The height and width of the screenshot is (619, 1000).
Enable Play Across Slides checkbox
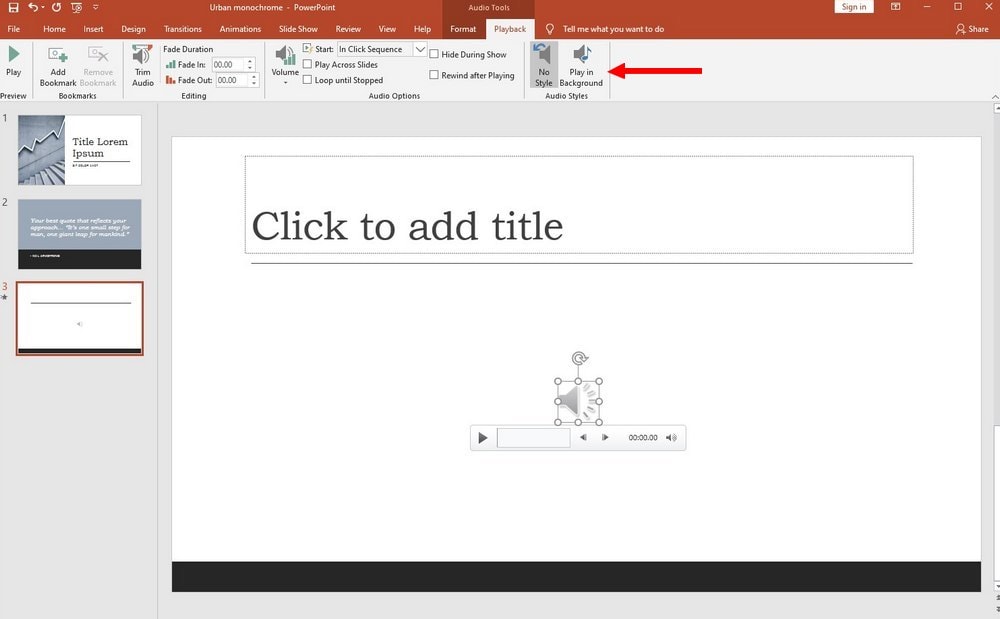click(x=308, y=65)
